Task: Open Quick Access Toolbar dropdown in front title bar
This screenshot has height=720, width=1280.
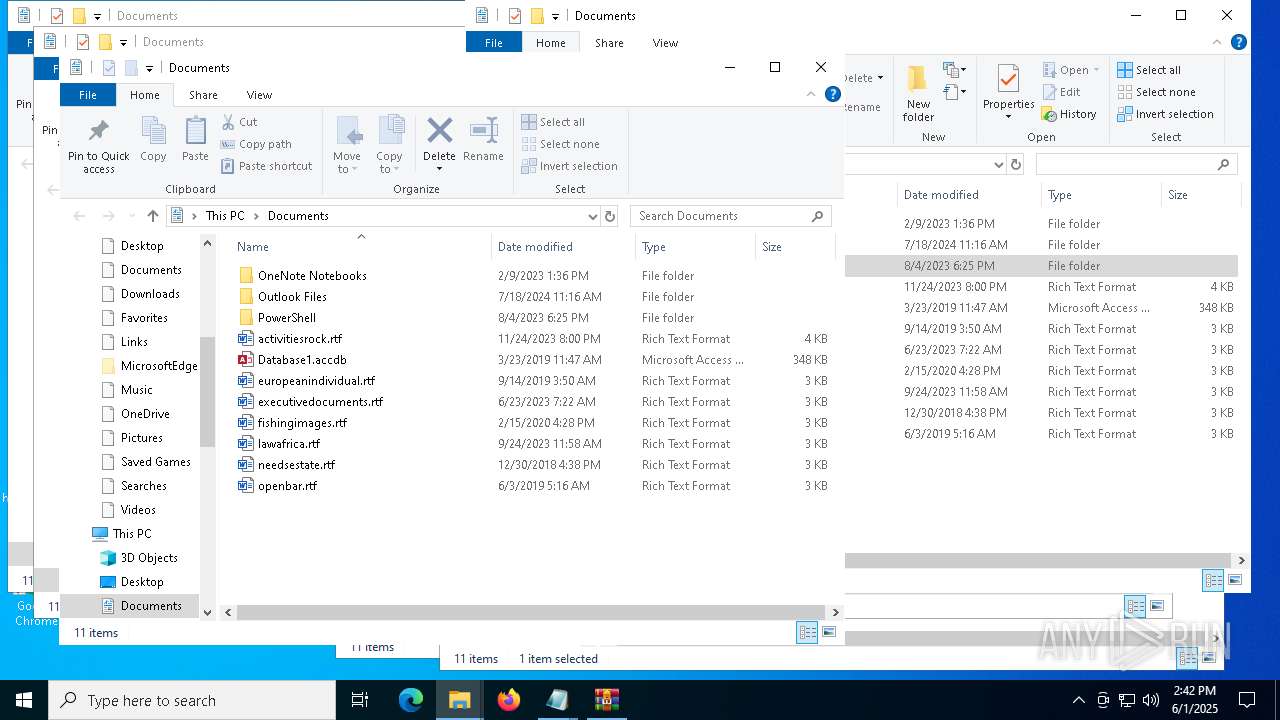Action: click(149, 68)
